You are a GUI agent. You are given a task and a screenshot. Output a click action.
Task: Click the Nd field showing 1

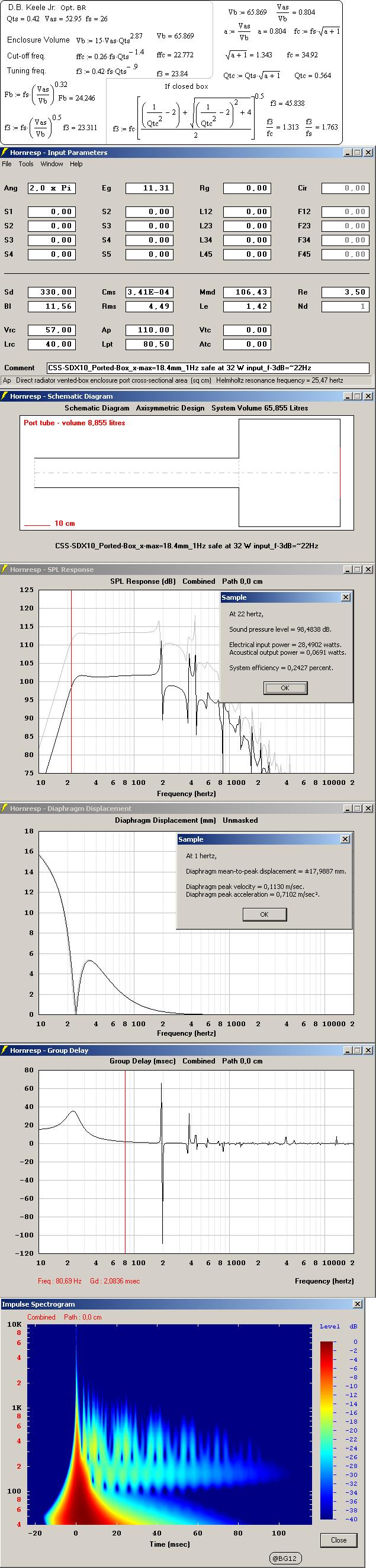pyautogui.click(x=345, y=306)
